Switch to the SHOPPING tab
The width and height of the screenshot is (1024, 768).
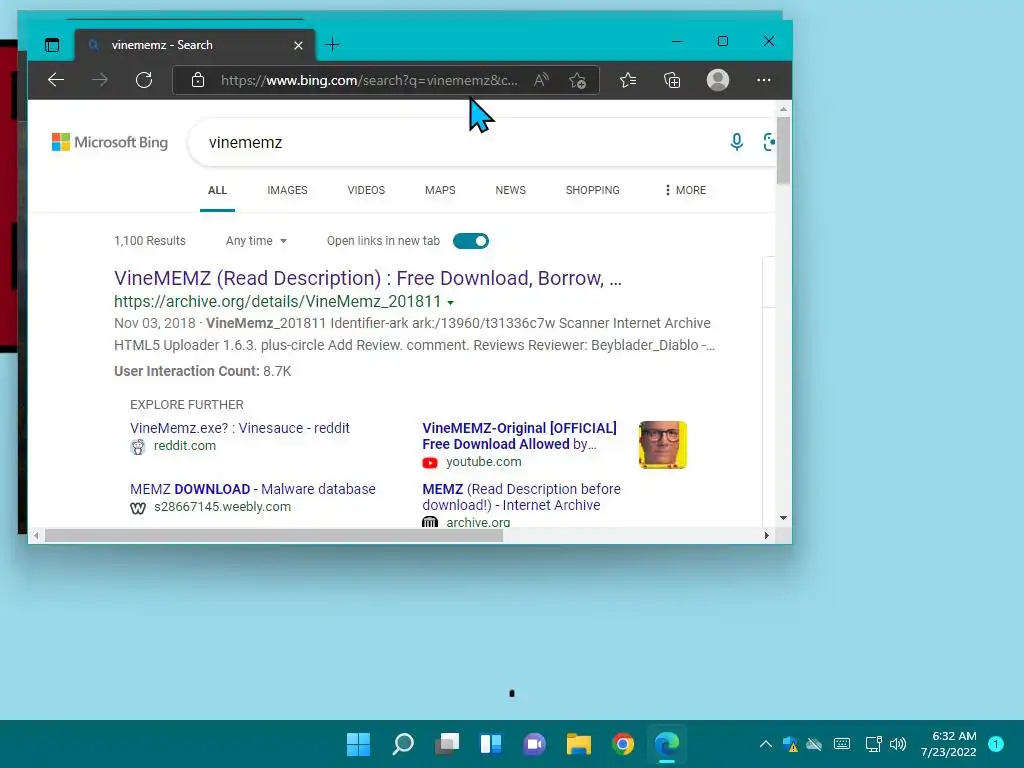[x=592, y=190]
